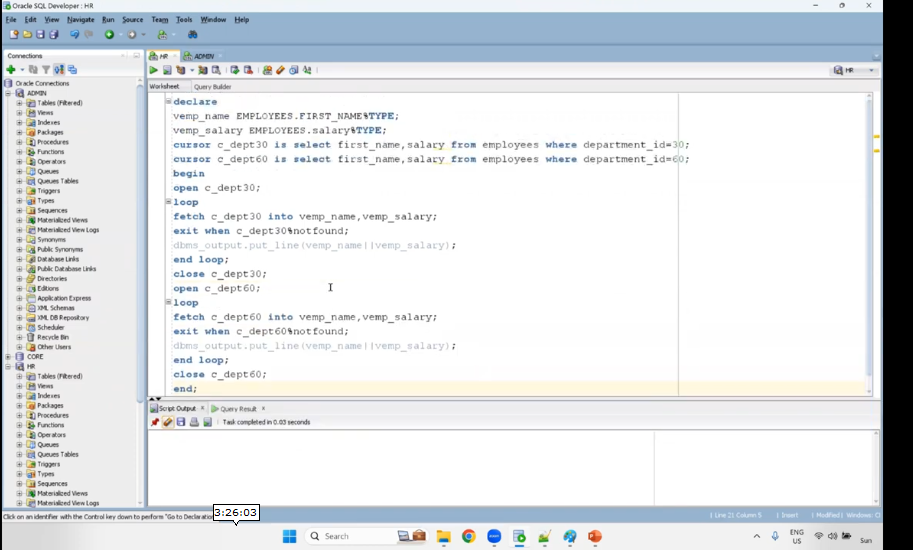Open the Source menu
The height and width of the screenshot is (550, 913).
(132, 20)
